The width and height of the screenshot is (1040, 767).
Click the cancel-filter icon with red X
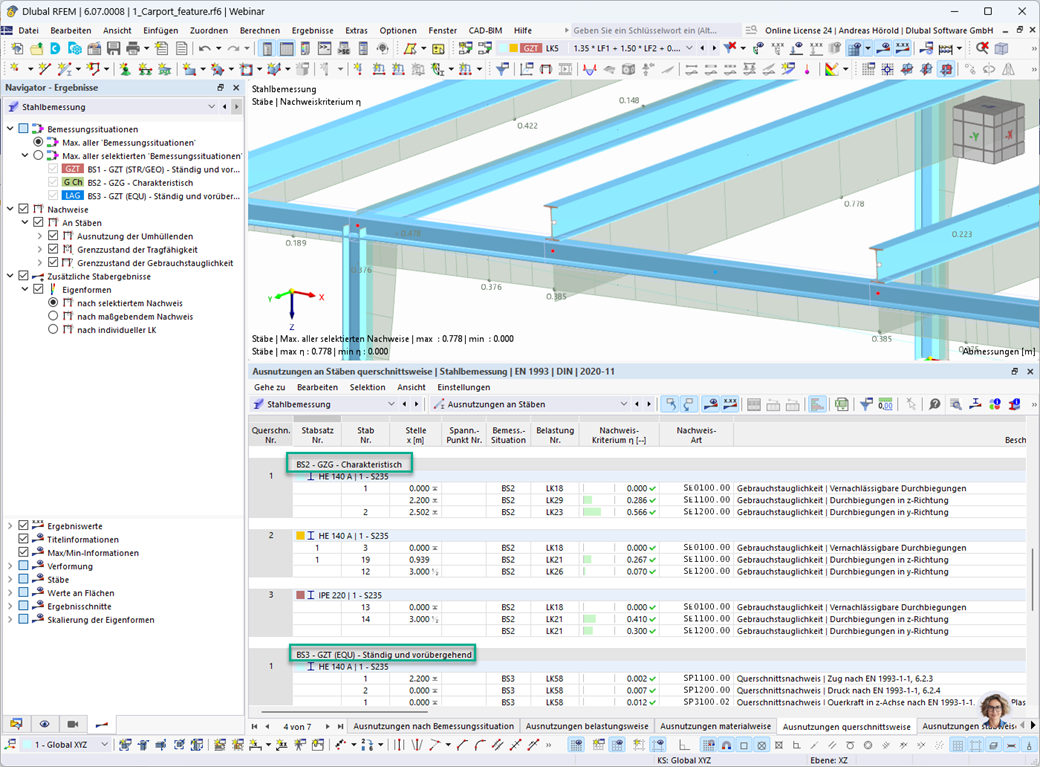730,48
